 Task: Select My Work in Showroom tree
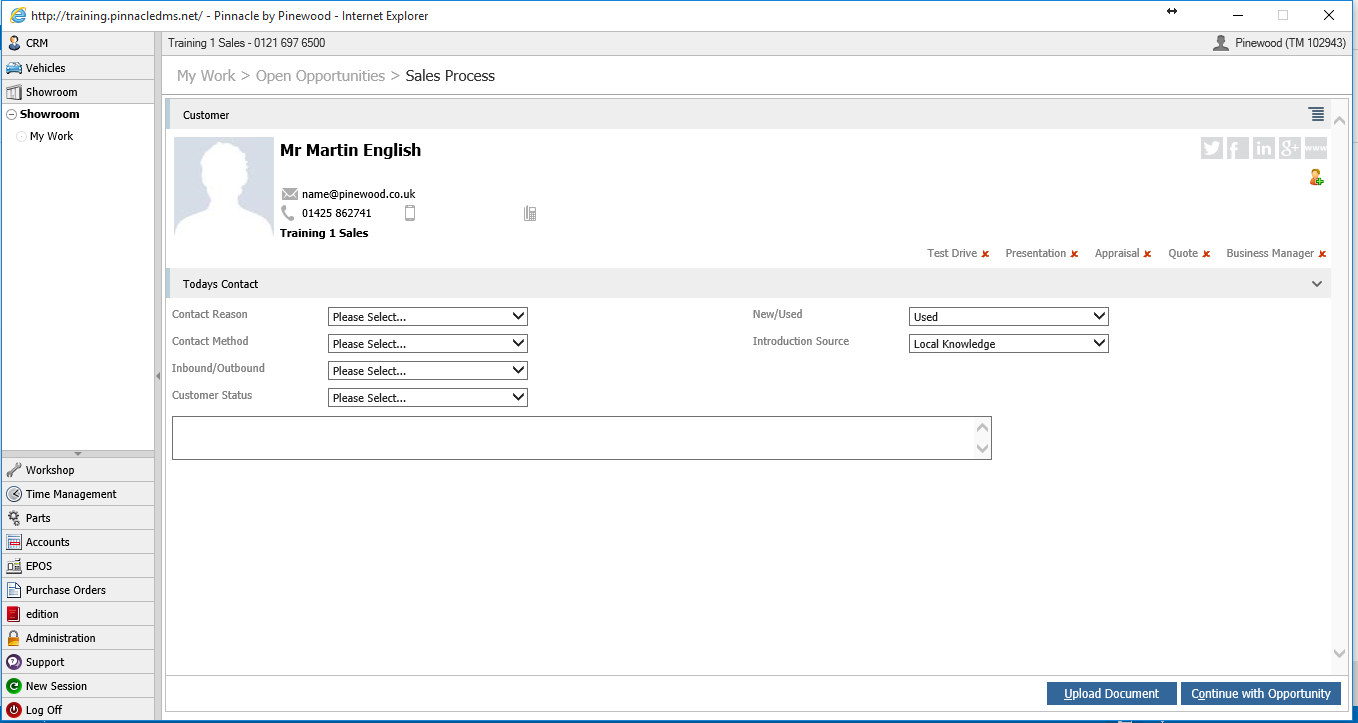coord(51,136)
